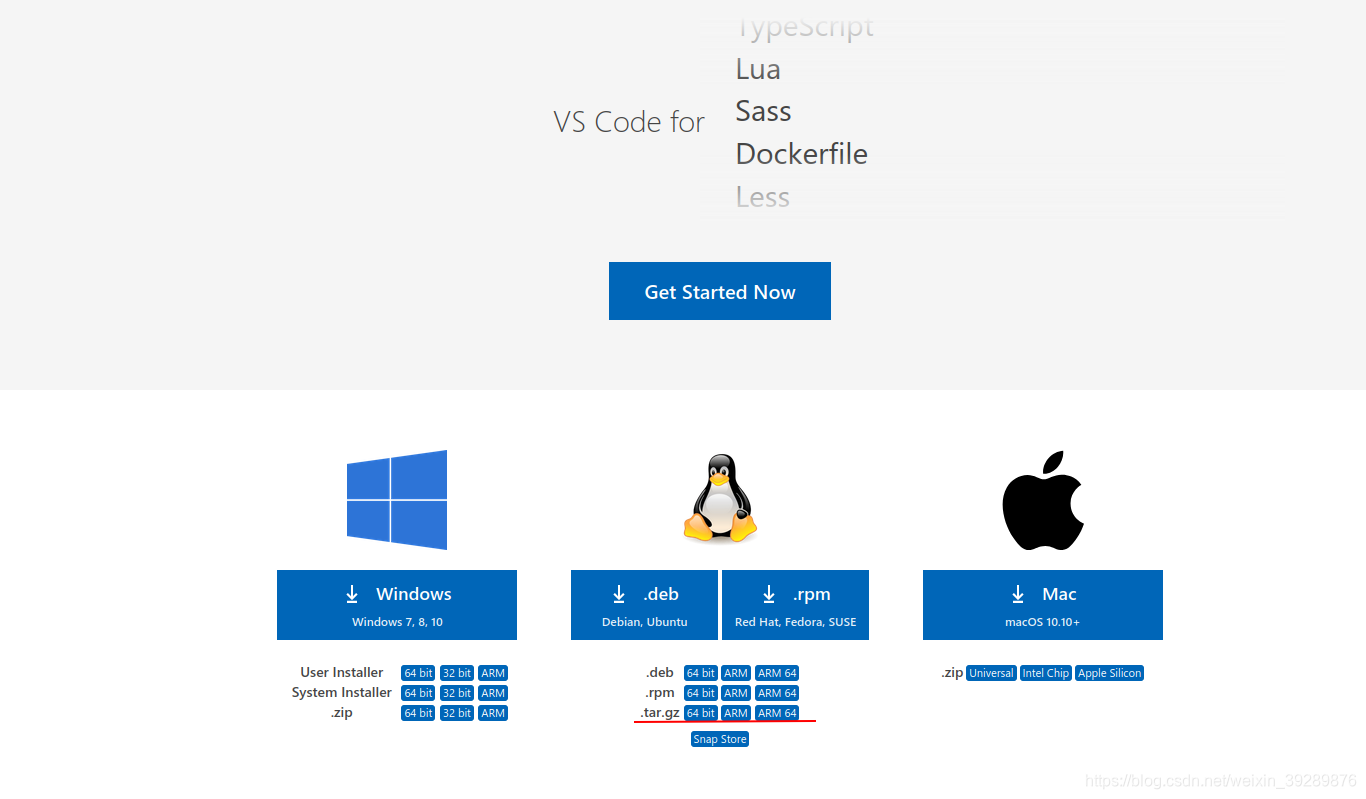Click the download arrow on the .deb button
This screenshot has height=799, width=1366.
coord(617,593)
